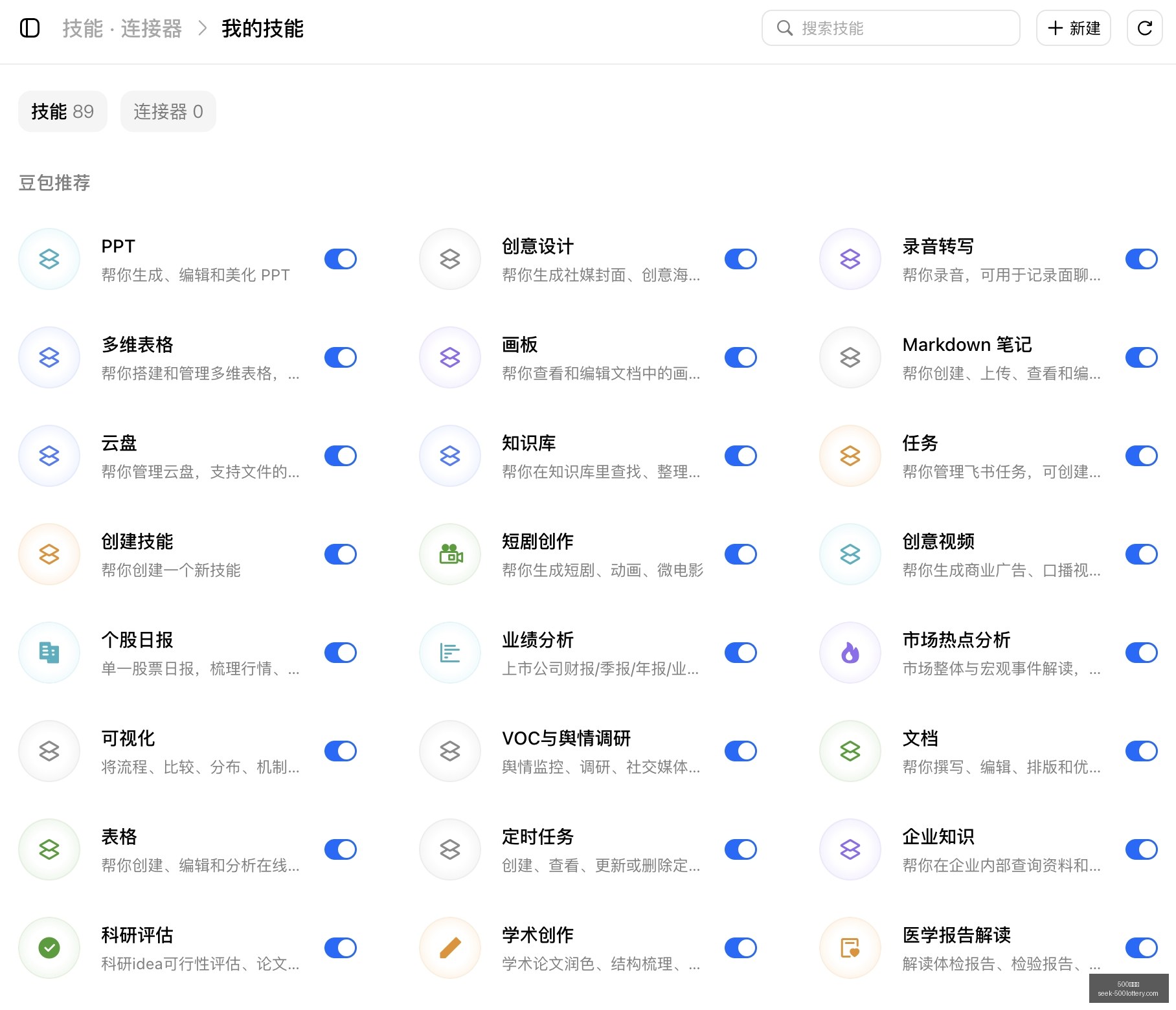The height and width of the screenshot is (1010, 1176).
Task: Disable the 定时任务 toggle
Action: (x=741, y=849)
